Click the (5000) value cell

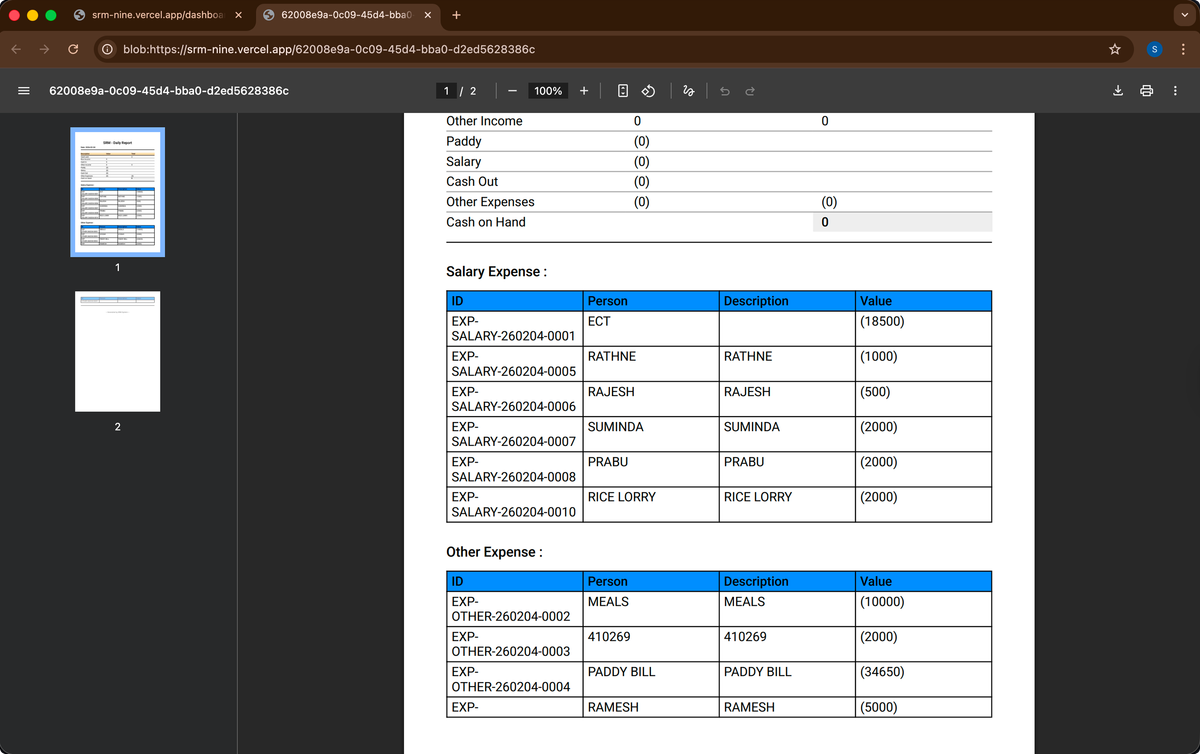click(x=923, y=707)
